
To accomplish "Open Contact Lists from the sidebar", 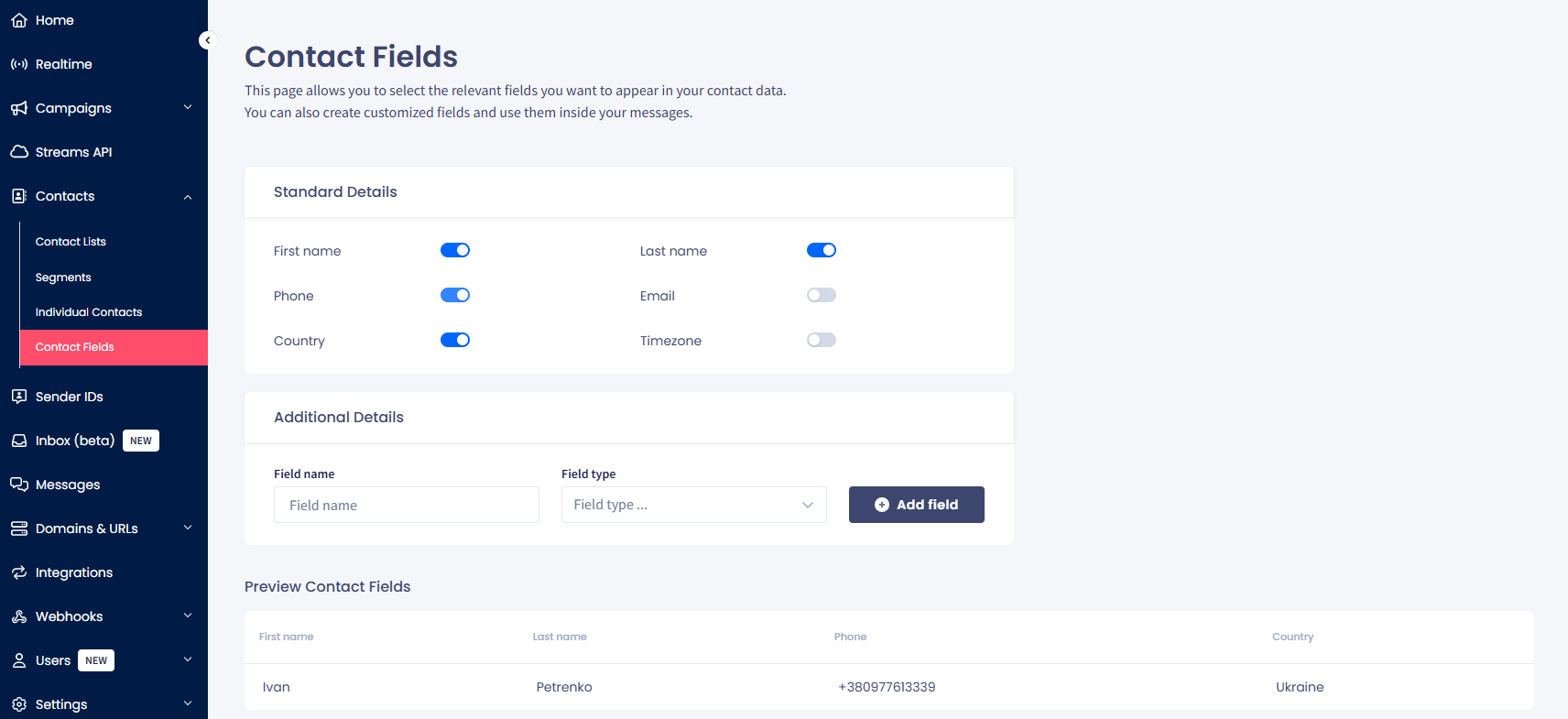I will [x=71, y=241].
